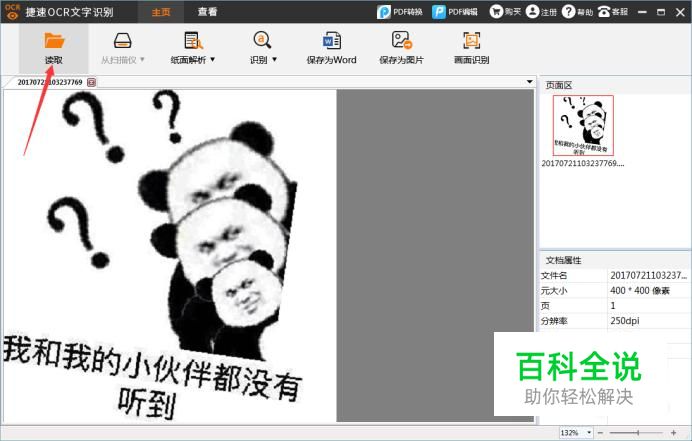The height and width of the screenshot is (441, 692).
Task: Click the 页 value 1
Action: (x=613, y=305)
